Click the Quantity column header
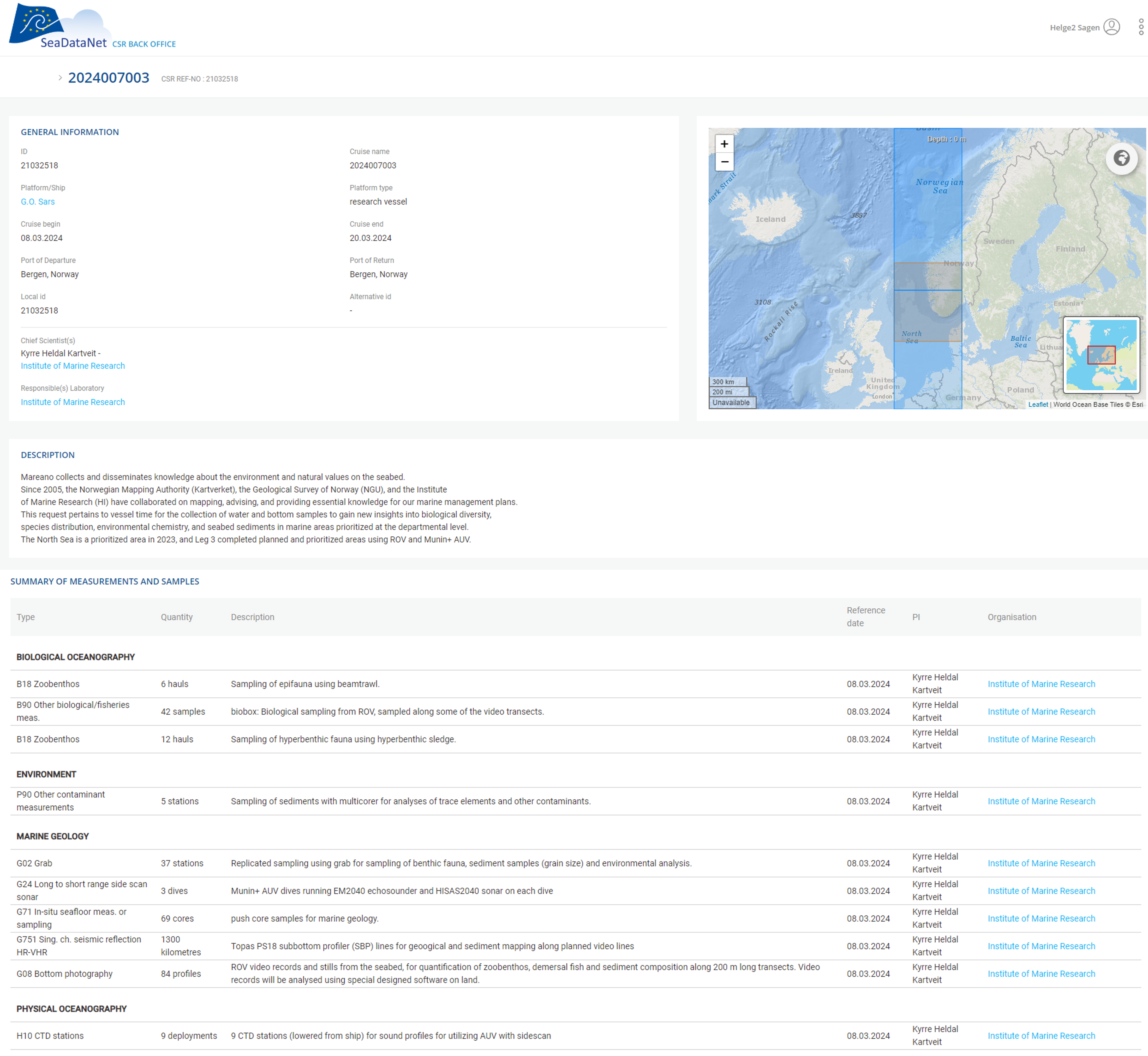 [x=176, y=617]
